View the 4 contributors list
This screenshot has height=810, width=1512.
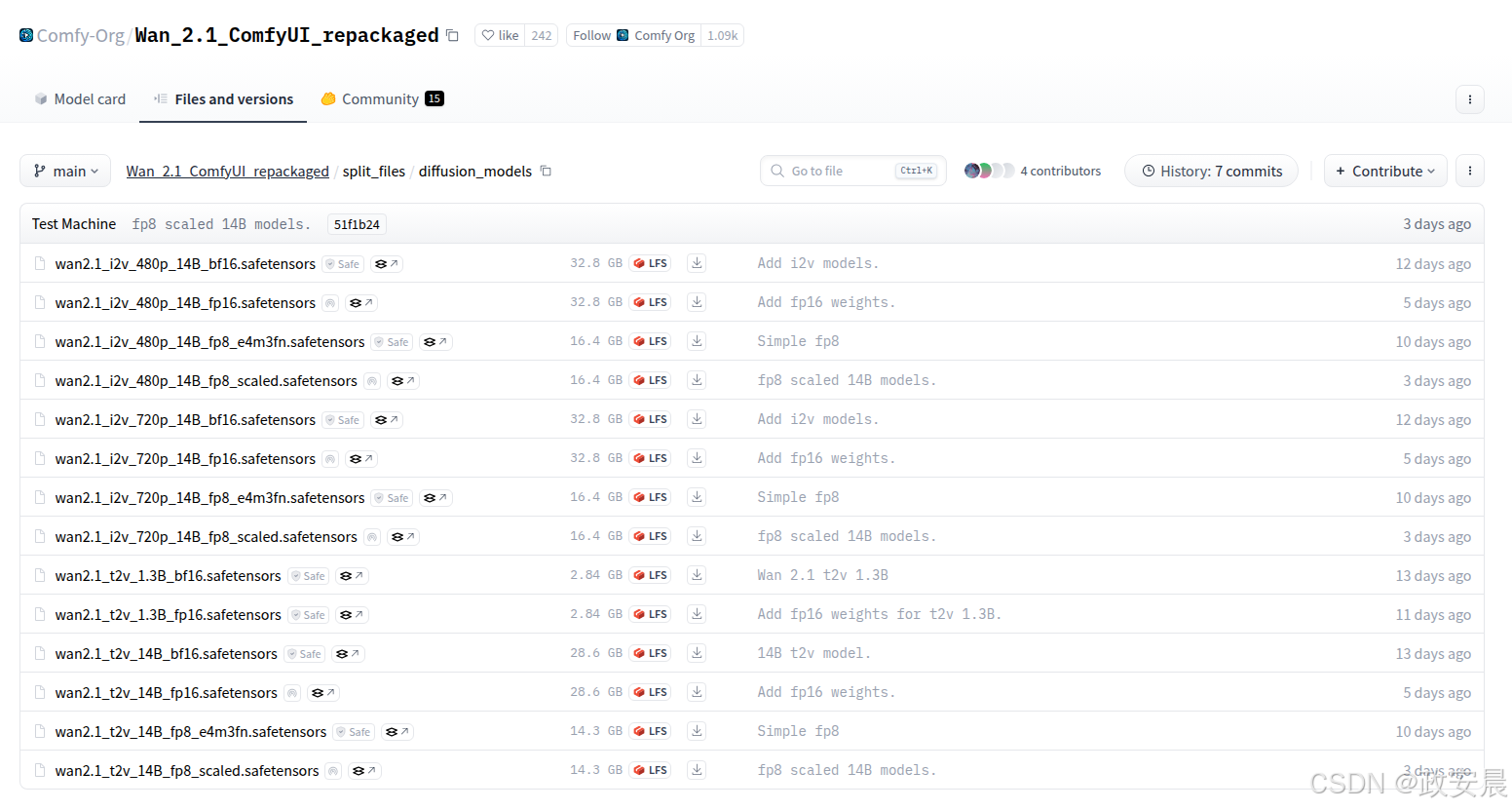click(x=1033, y=171)
